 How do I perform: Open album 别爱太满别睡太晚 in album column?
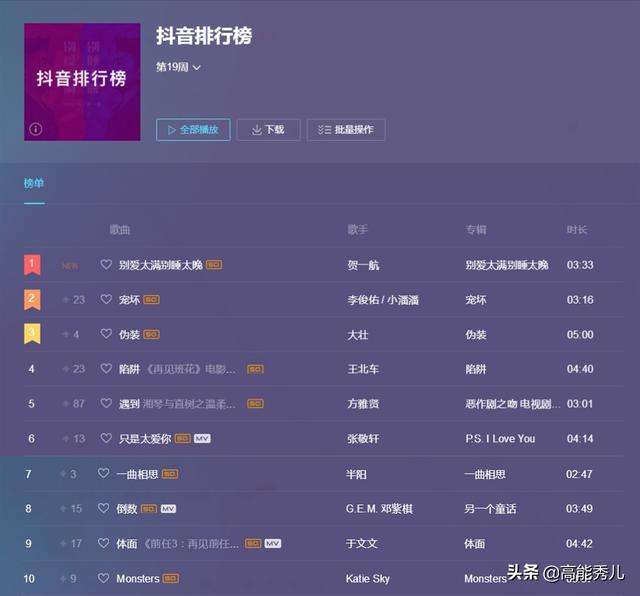(507, 265)
